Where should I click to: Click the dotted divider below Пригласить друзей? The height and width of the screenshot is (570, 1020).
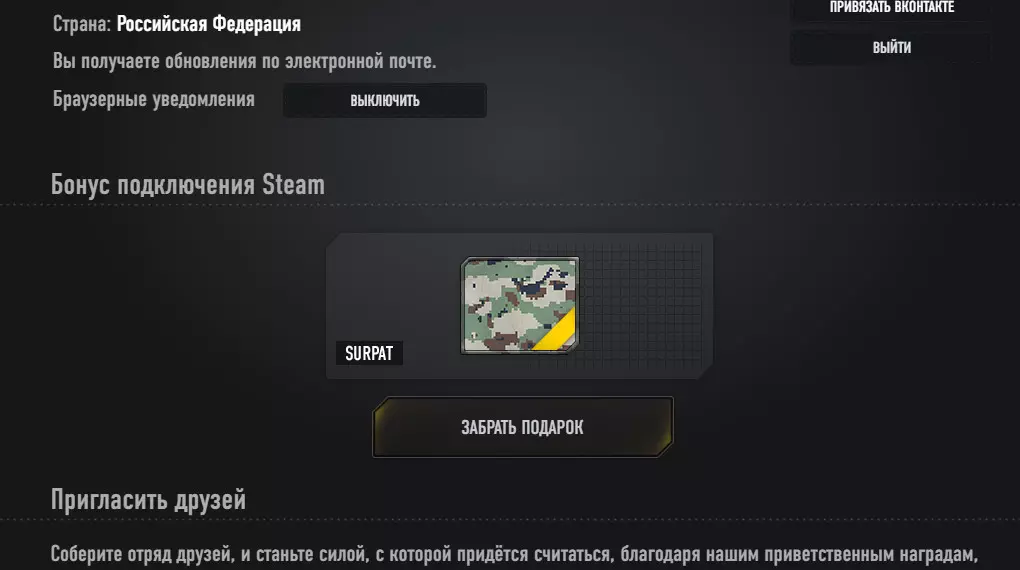[510, 519]
